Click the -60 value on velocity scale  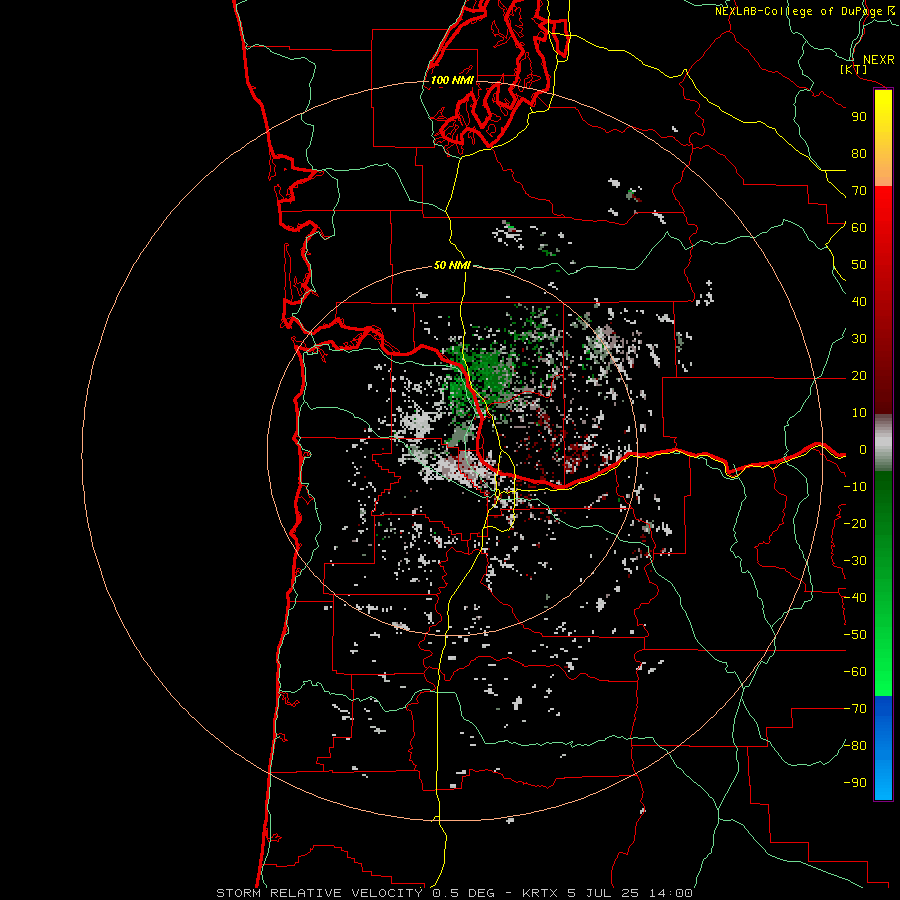pyautogui.click(x=855, y=672)
